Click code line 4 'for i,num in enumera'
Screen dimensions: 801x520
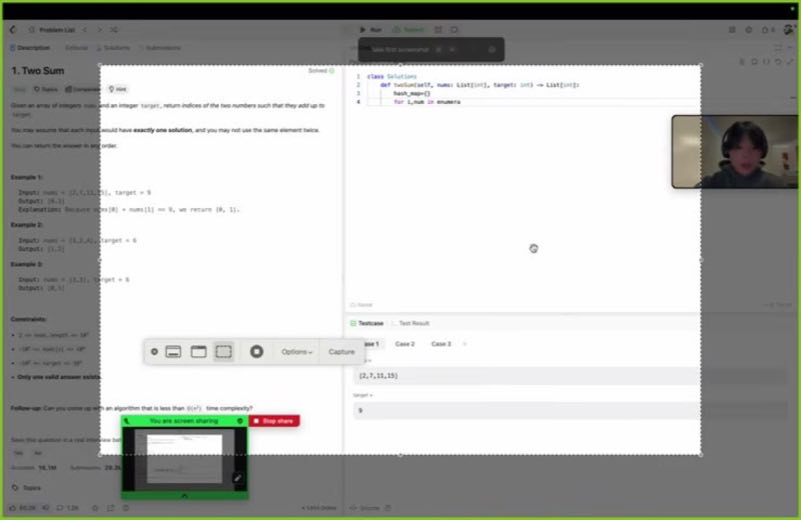click(427, 102)
